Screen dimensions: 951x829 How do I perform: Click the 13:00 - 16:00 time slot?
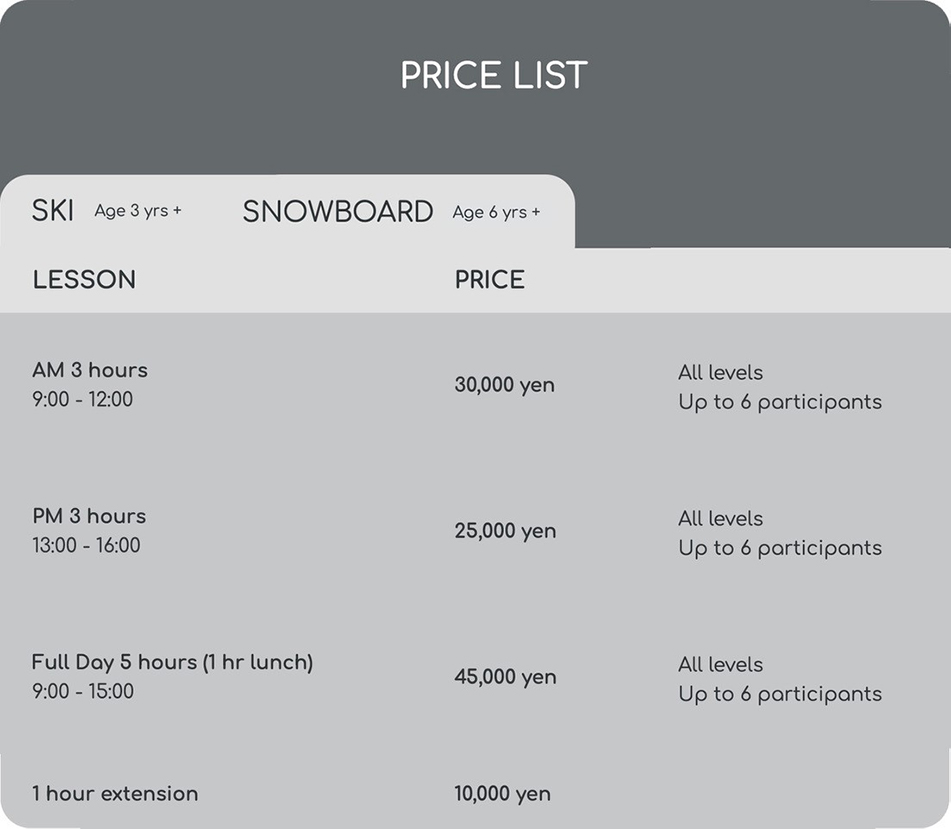pos(86,545)
